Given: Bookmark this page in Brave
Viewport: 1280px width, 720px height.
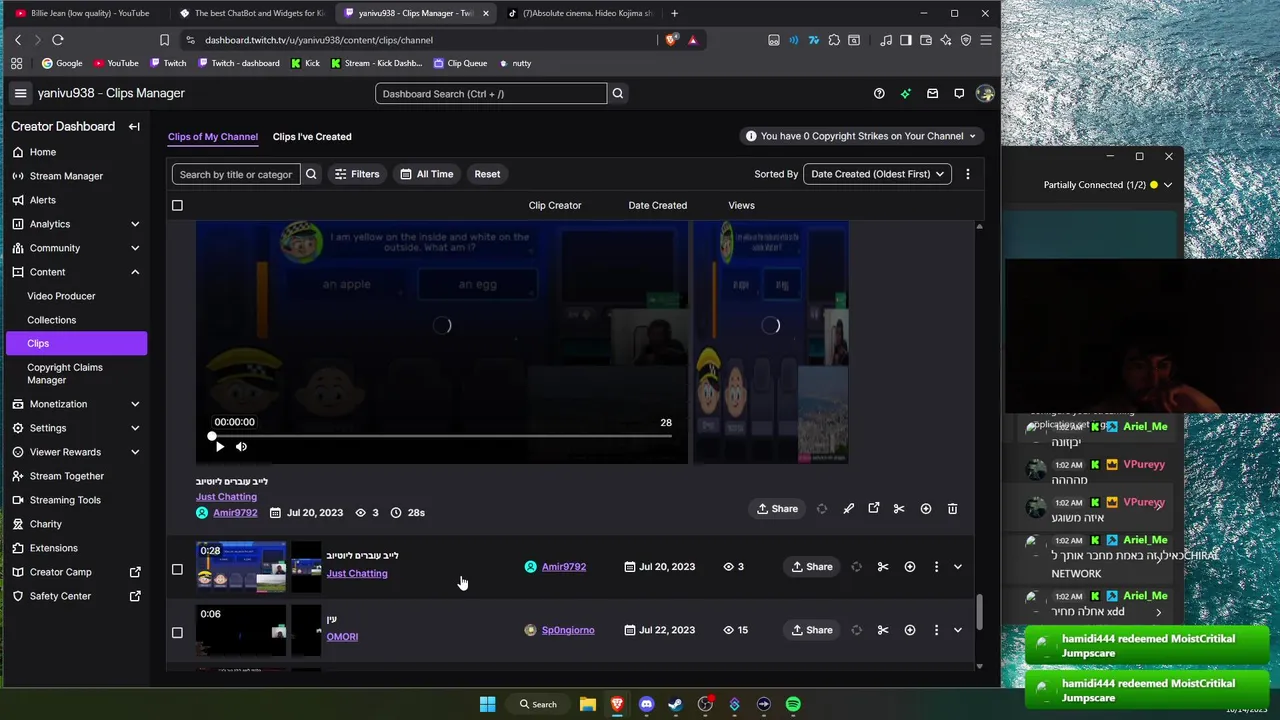Looking at the screenshot, I should pyautogui.click(x=164, y=40).
